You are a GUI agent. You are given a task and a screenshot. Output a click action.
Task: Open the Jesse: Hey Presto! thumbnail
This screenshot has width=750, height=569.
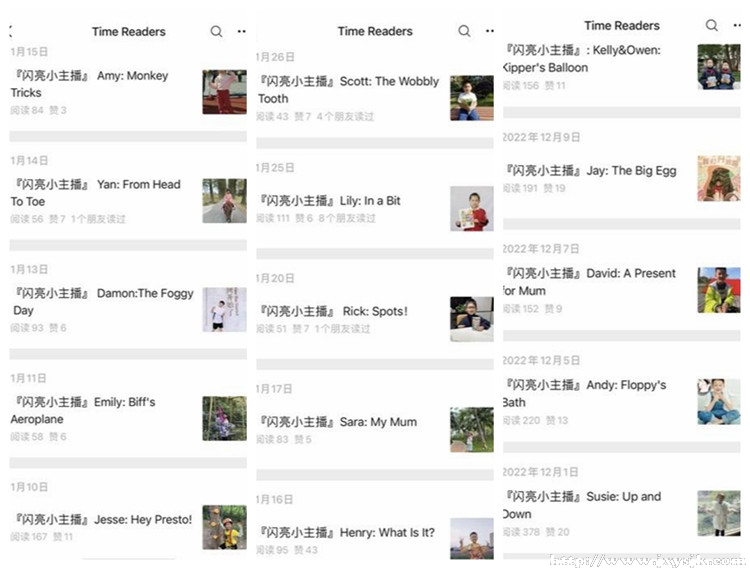pos(224,527)
